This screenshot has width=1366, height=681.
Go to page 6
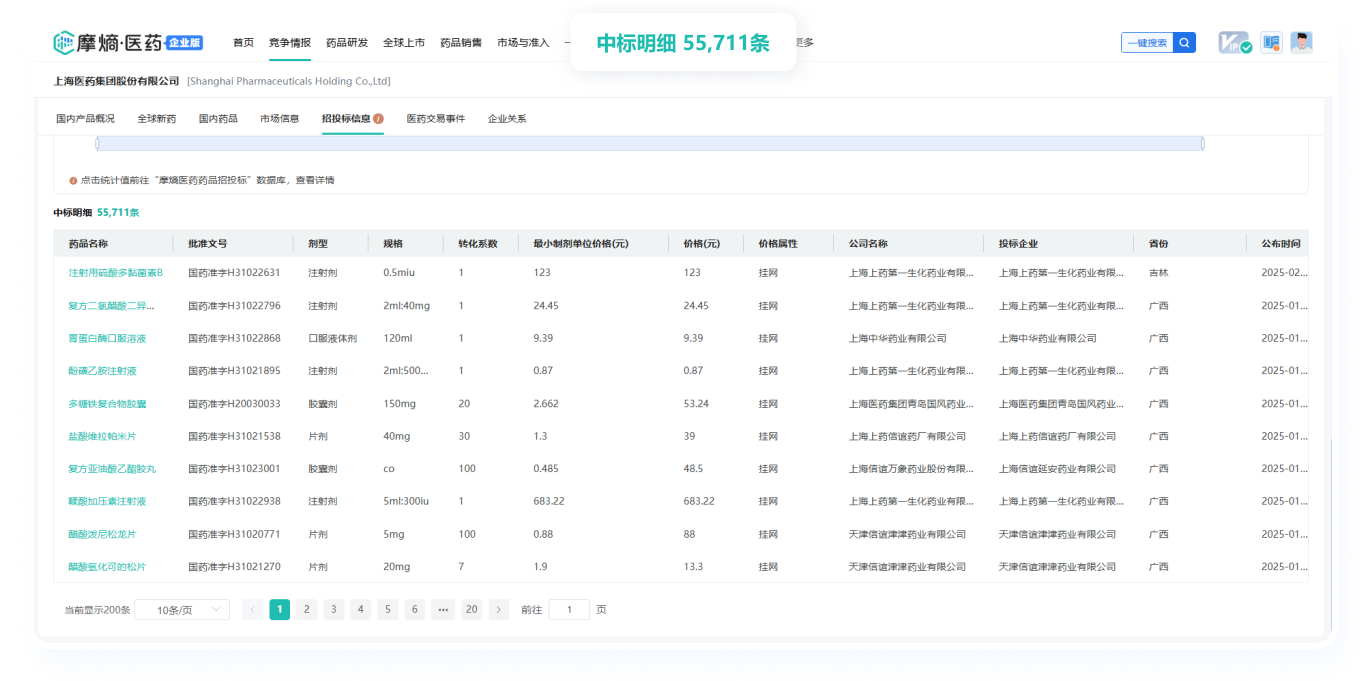[415, 609]
